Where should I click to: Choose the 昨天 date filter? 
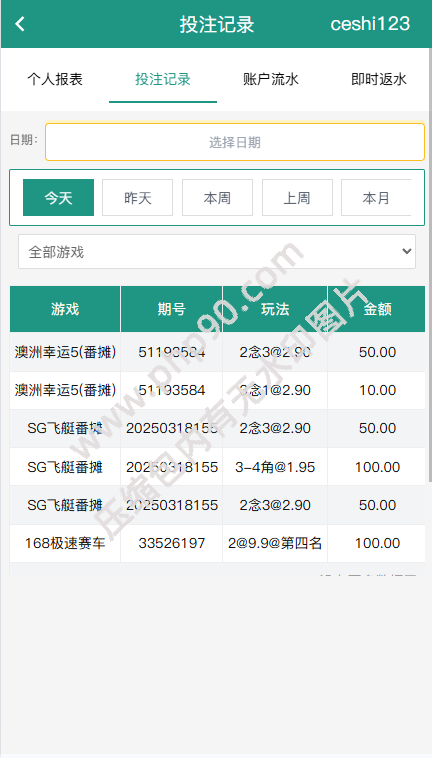click(138, 198)
